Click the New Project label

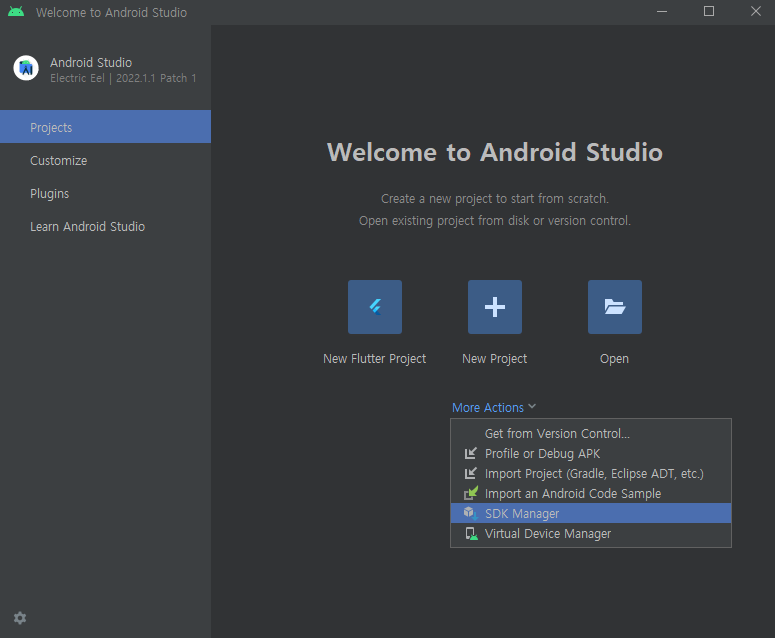coord(495,359)
